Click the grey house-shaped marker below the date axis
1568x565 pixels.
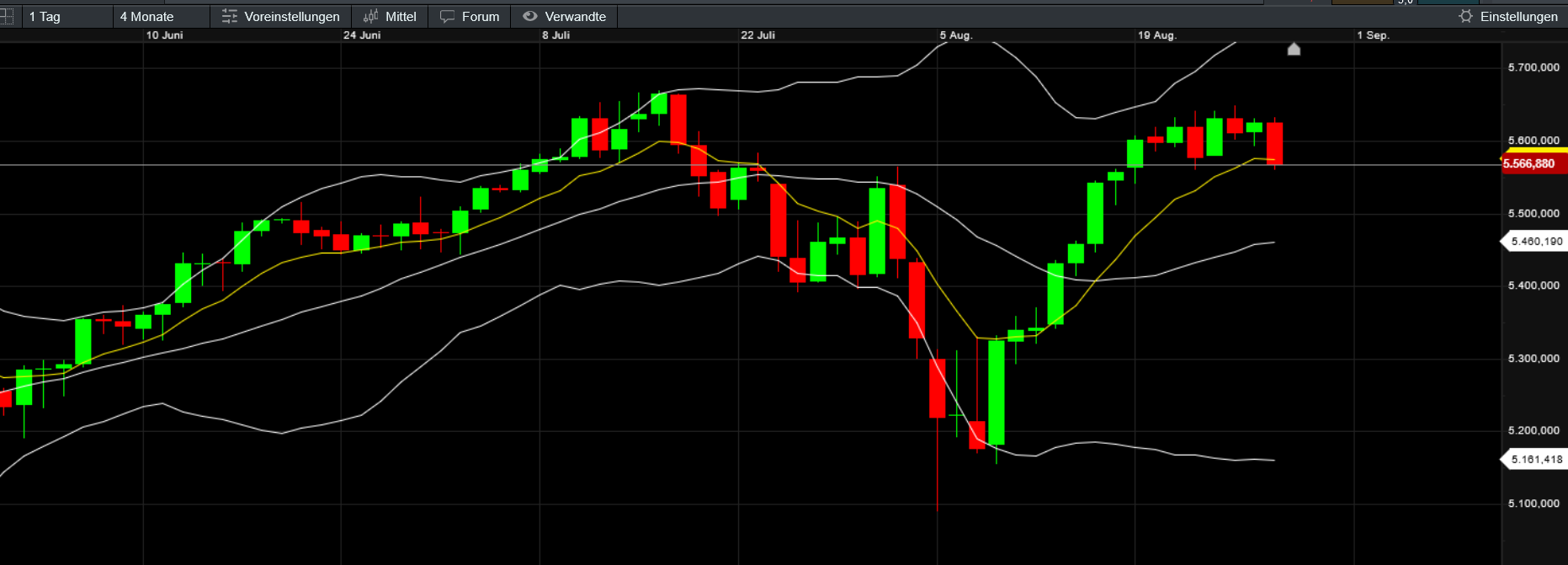pos(1294,49)
